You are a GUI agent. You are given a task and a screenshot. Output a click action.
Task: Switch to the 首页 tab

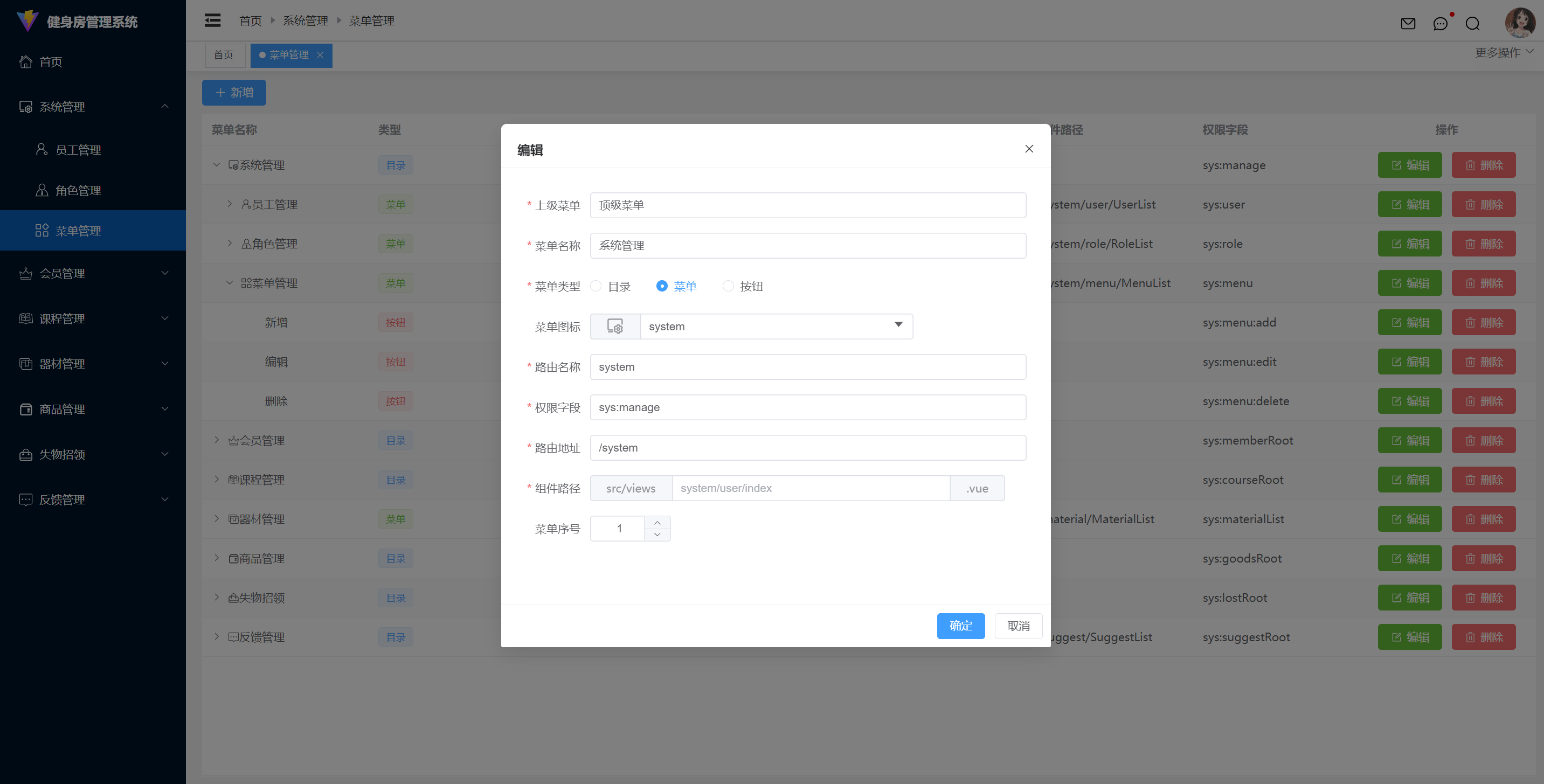[224, 54]
